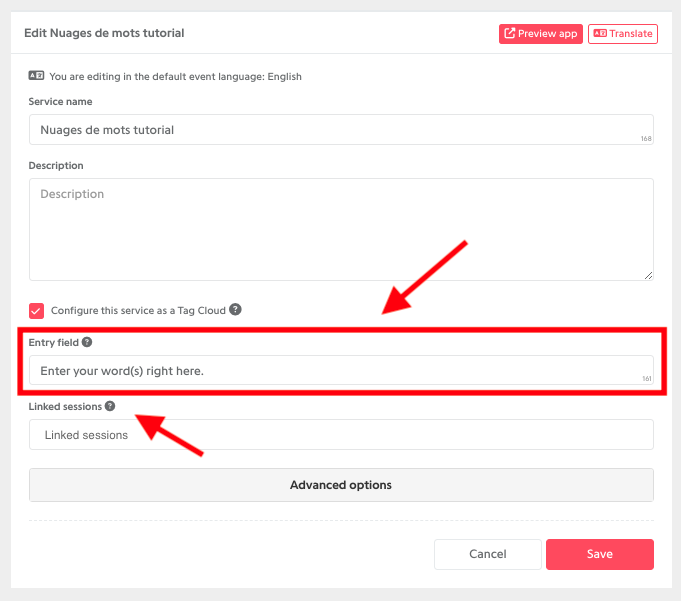Image resolution: width=681 pixels, height=601 pixels.
Task: Expand the Advanced options section
Action: point(341,485)
